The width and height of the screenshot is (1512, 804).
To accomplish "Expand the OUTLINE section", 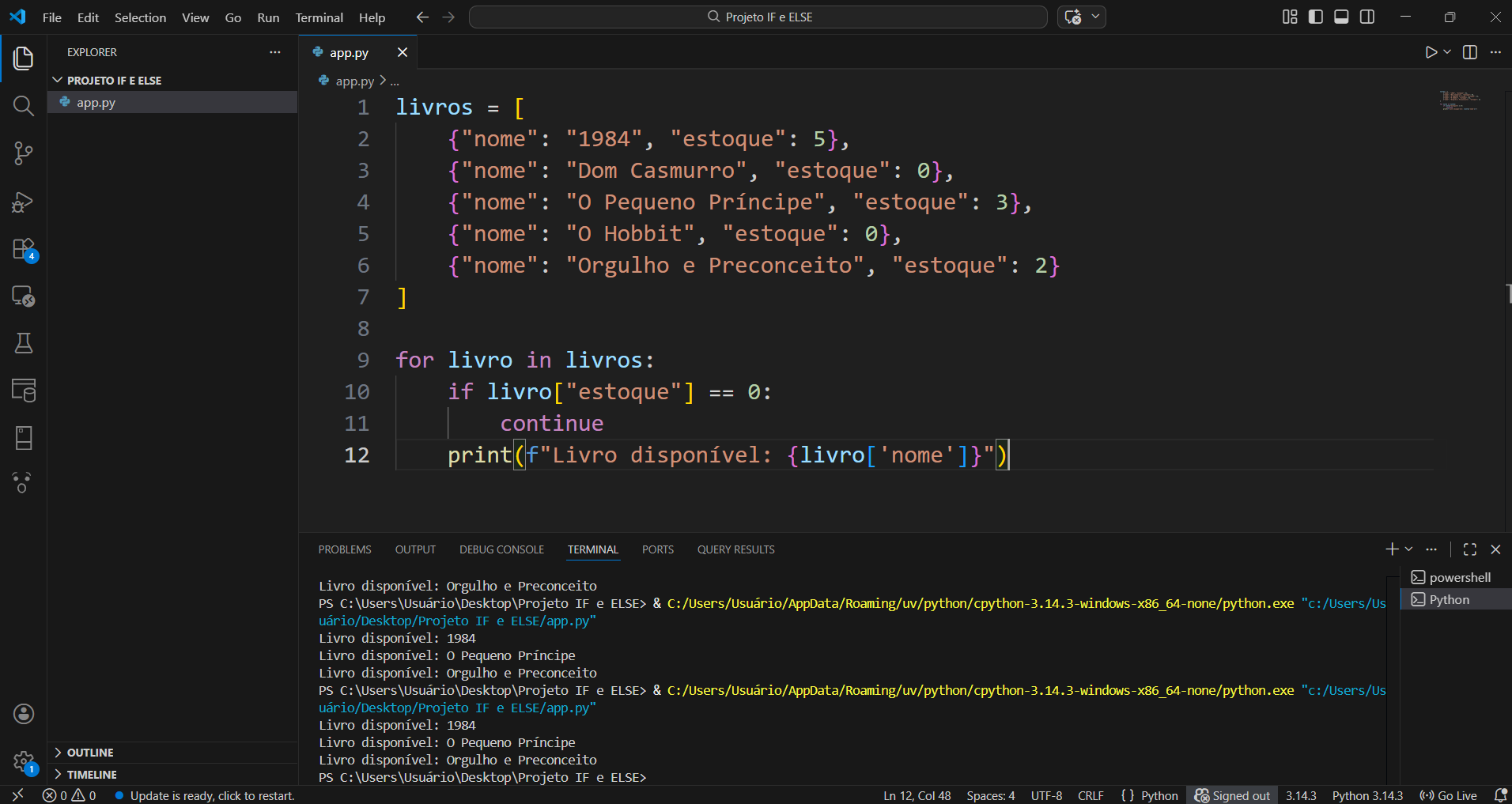I will [90, 753].
